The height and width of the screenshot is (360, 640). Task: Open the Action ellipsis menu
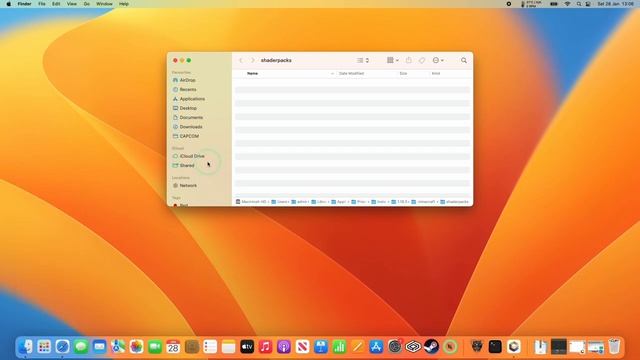(x=438, y=60)
